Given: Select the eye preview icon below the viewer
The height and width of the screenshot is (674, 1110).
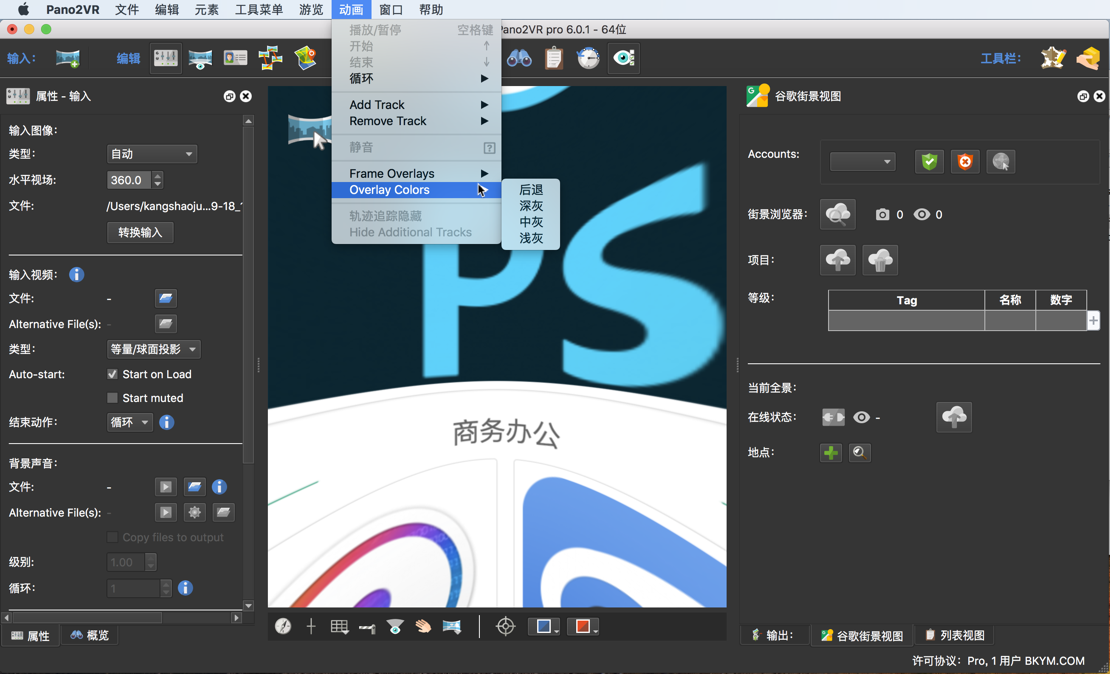Looking at the screenshot, I should point(396,626).
